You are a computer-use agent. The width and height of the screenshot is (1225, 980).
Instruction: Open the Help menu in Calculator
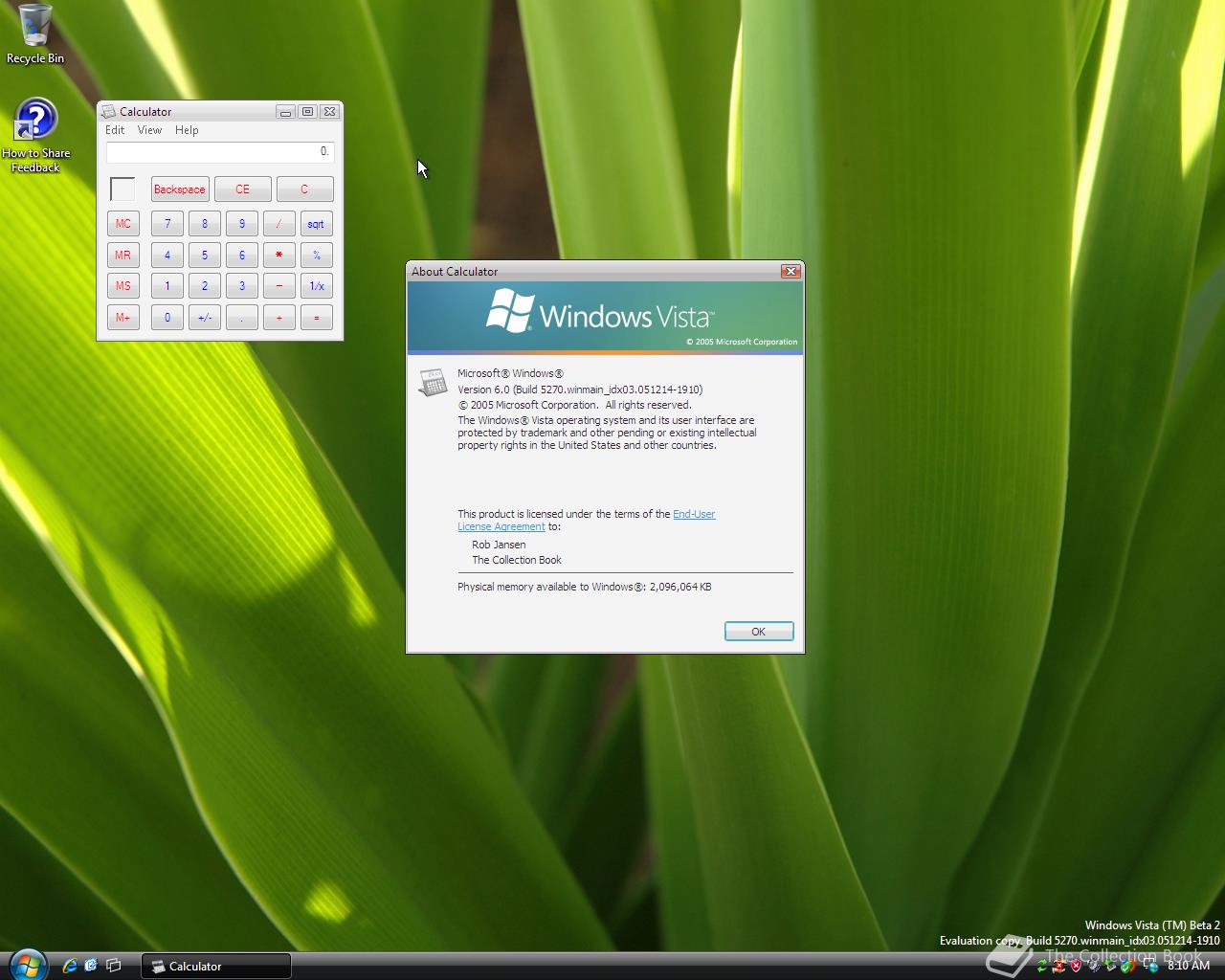pos(187,130)
